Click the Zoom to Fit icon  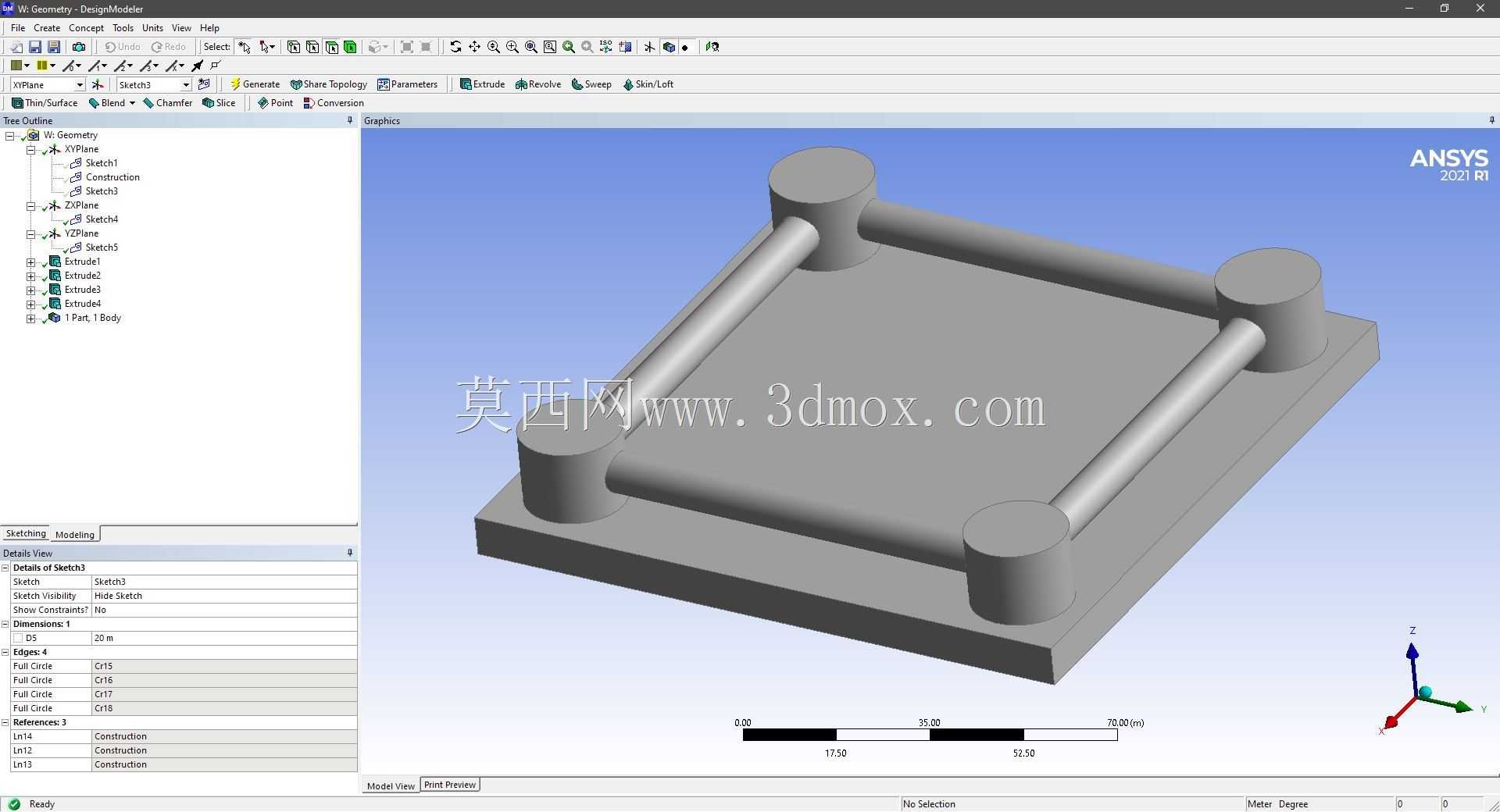click(x=531, y=47)
